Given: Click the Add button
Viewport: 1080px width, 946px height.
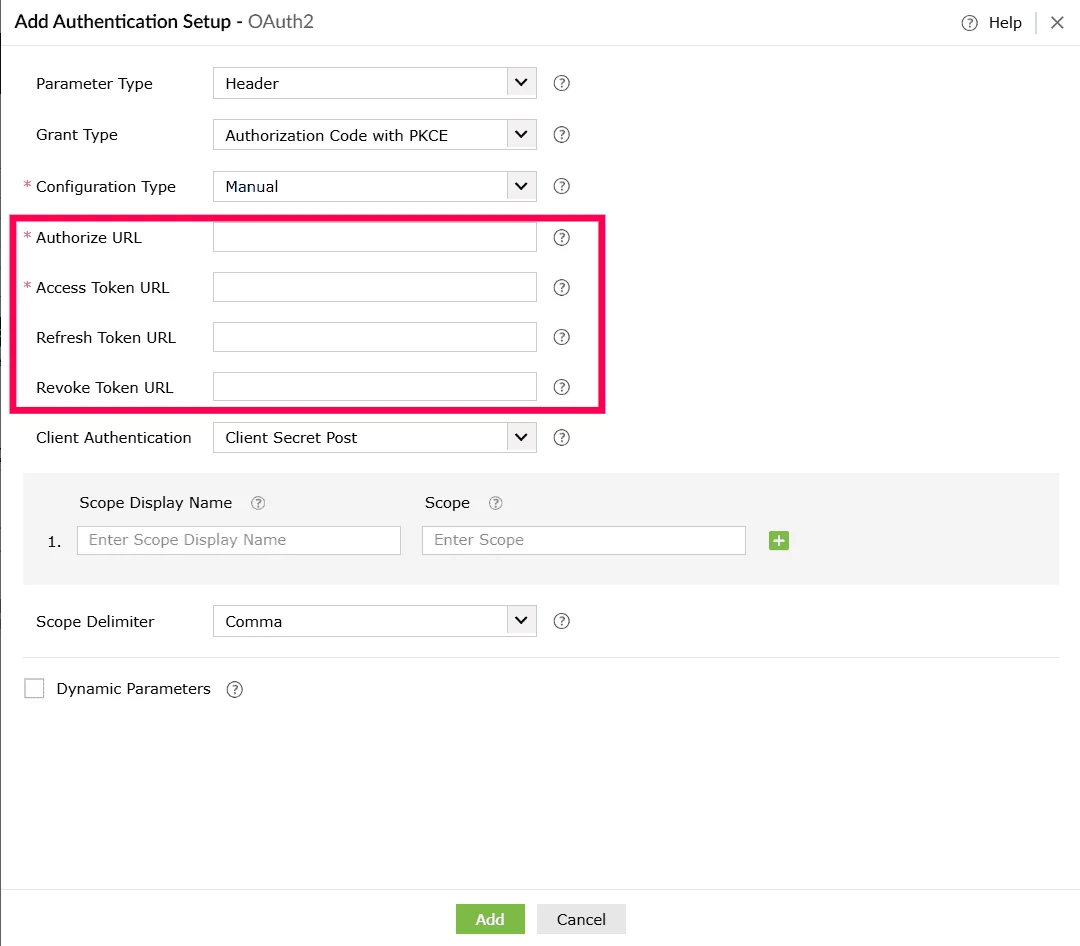Looking at the screenshot, I should pyautogui.click(x=490, y=919).
